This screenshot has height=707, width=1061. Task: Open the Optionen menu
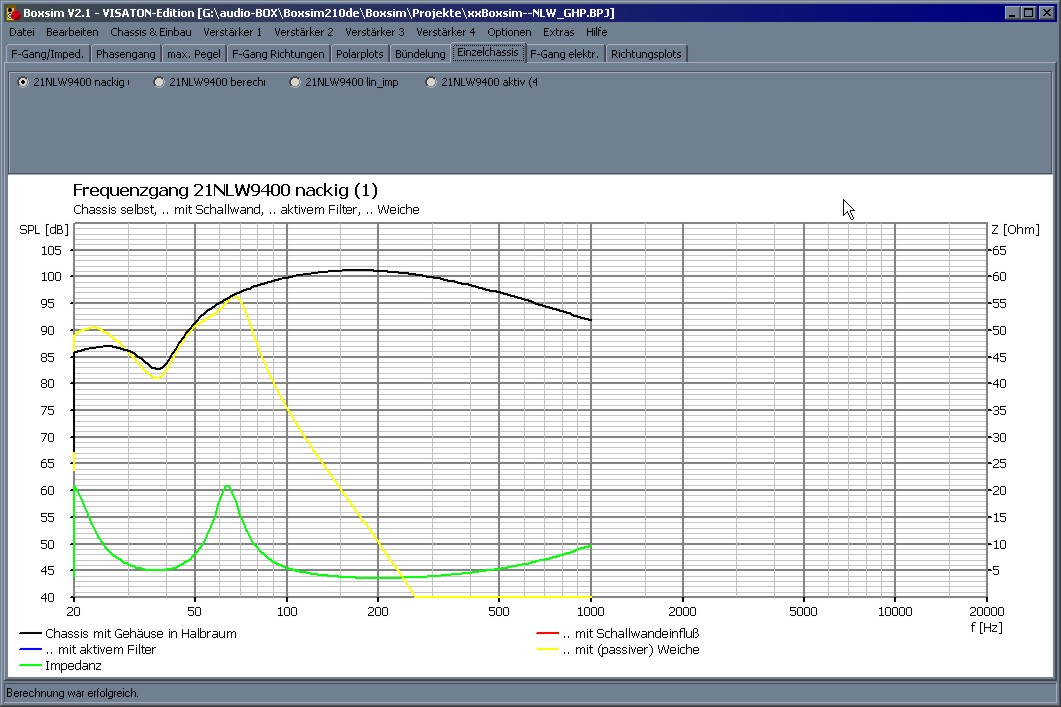point(509,32)
